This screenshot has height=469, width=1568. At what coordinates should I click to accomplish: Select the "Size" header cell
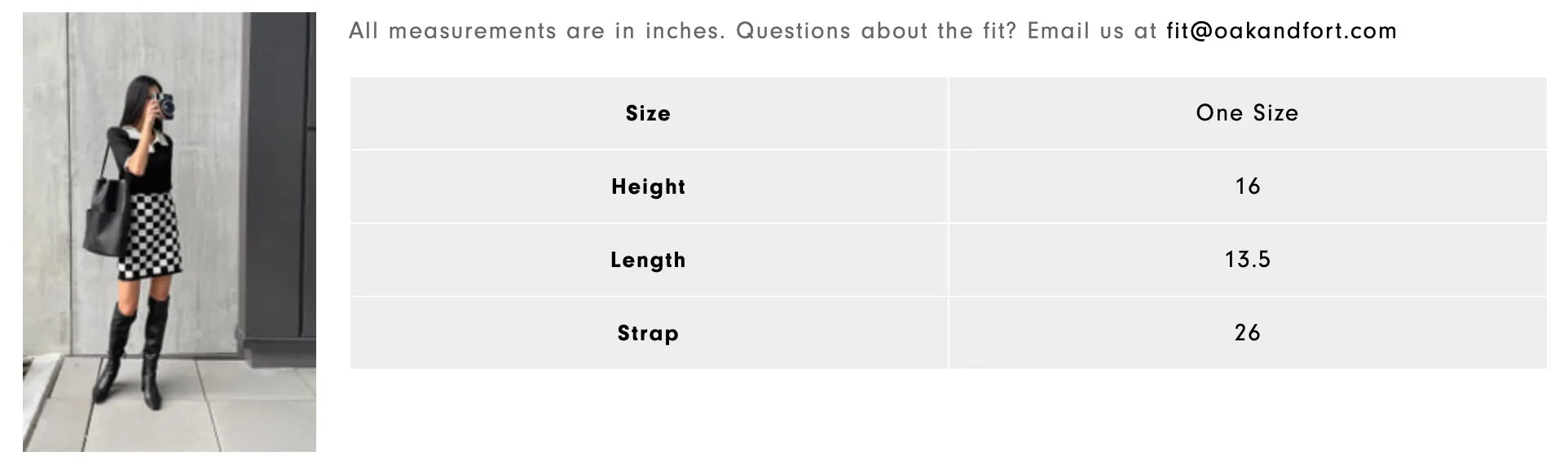649,113
